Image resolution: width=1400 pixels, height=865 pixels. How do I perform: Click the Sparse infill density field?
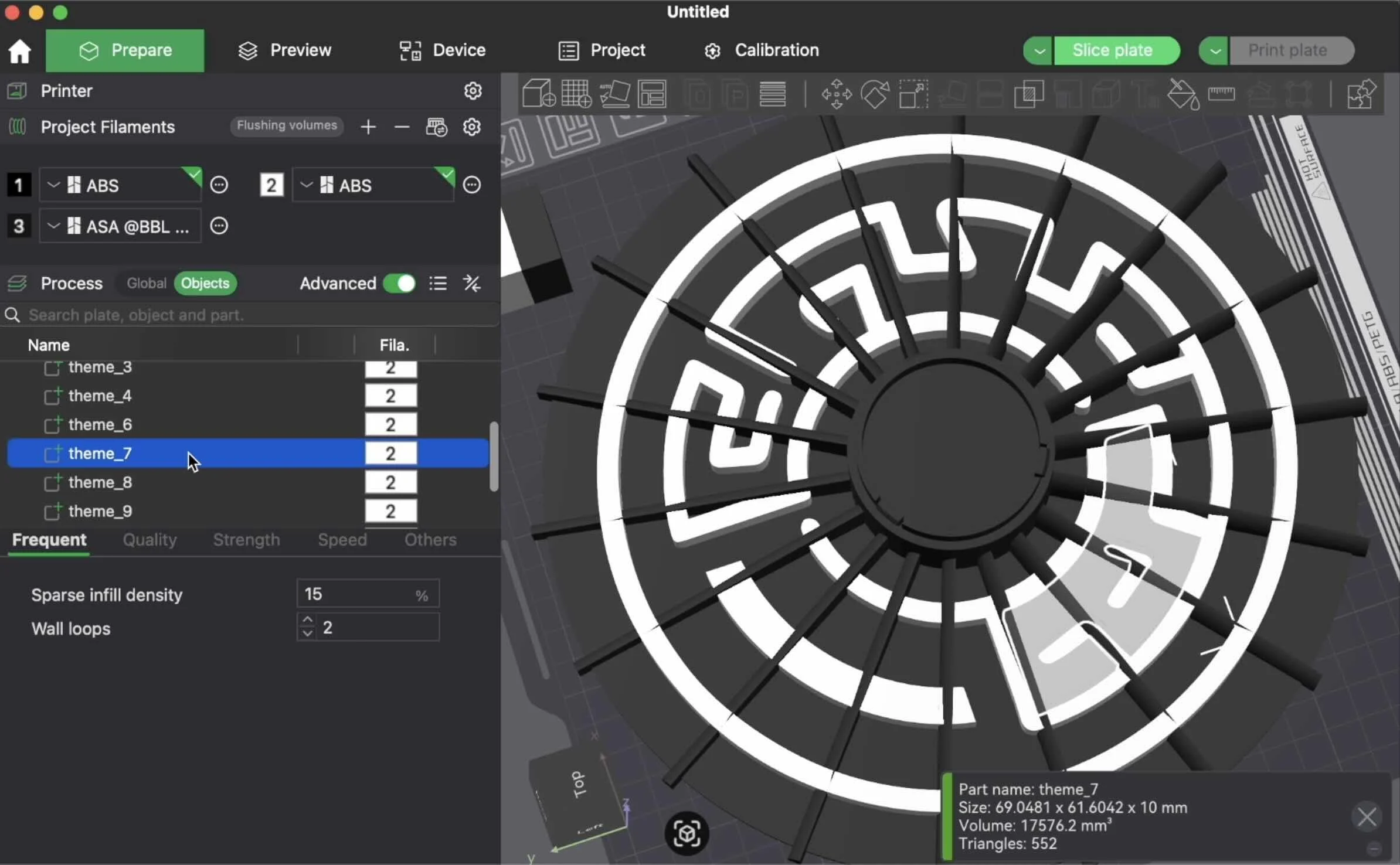pyautogui.click(x=368, y=594)
